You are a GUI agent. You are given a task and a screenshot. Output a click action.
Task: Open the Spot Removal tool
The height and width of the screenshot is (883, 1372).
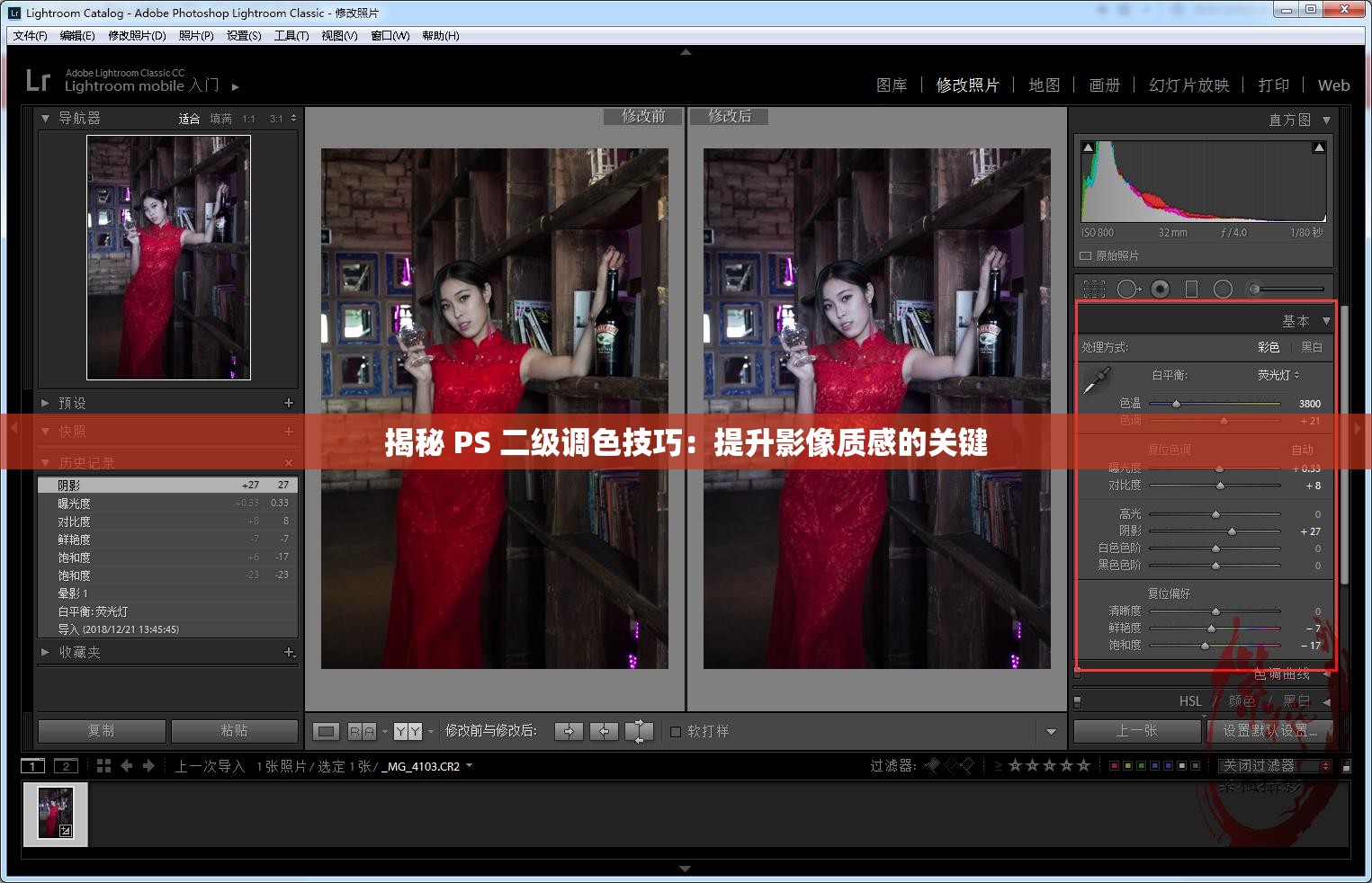click(1127, 288)
